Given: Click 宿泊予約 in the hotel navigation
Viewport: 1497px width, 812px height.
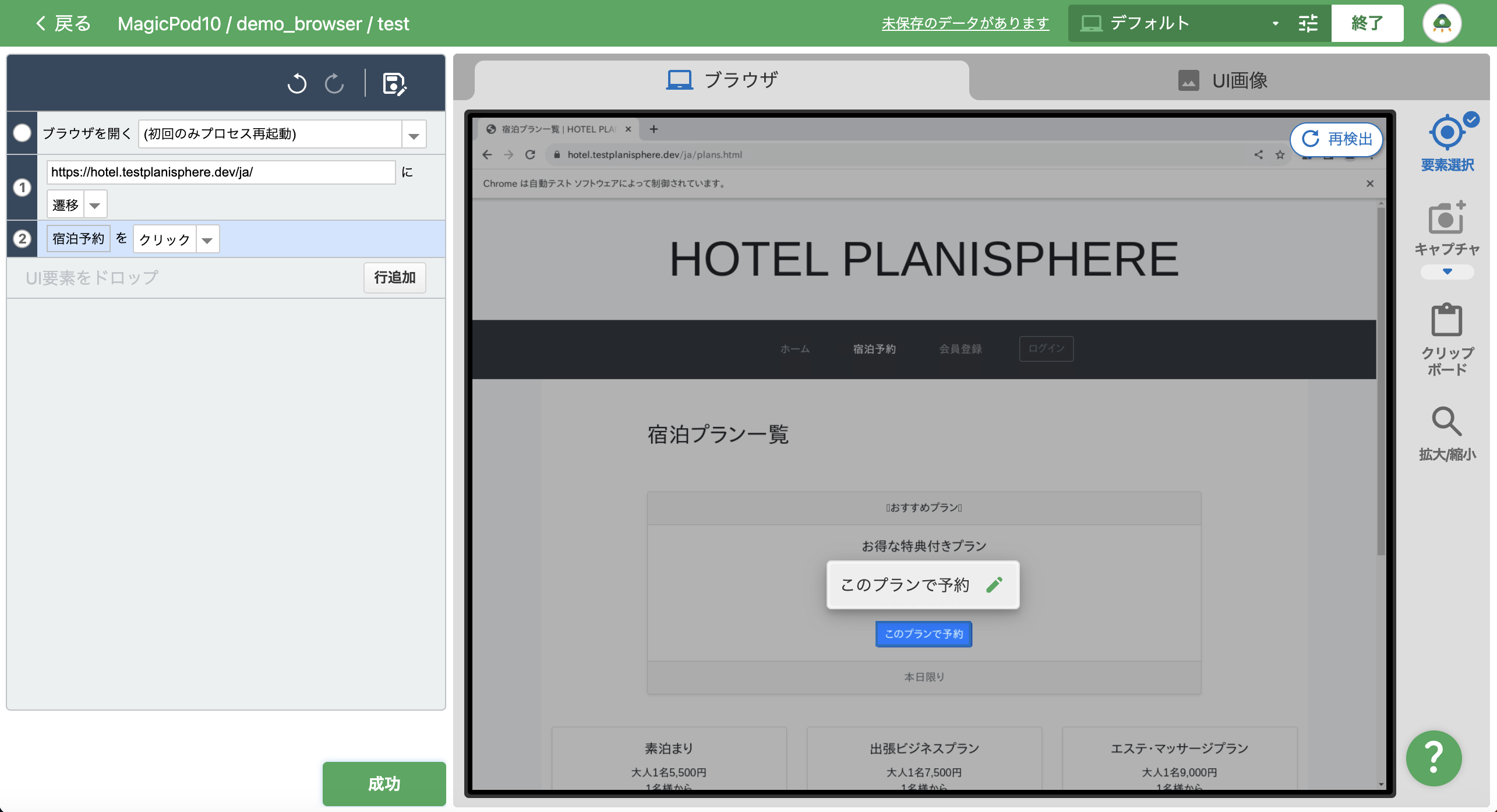Looking at the screenshot, I should [x=874, y=349].
